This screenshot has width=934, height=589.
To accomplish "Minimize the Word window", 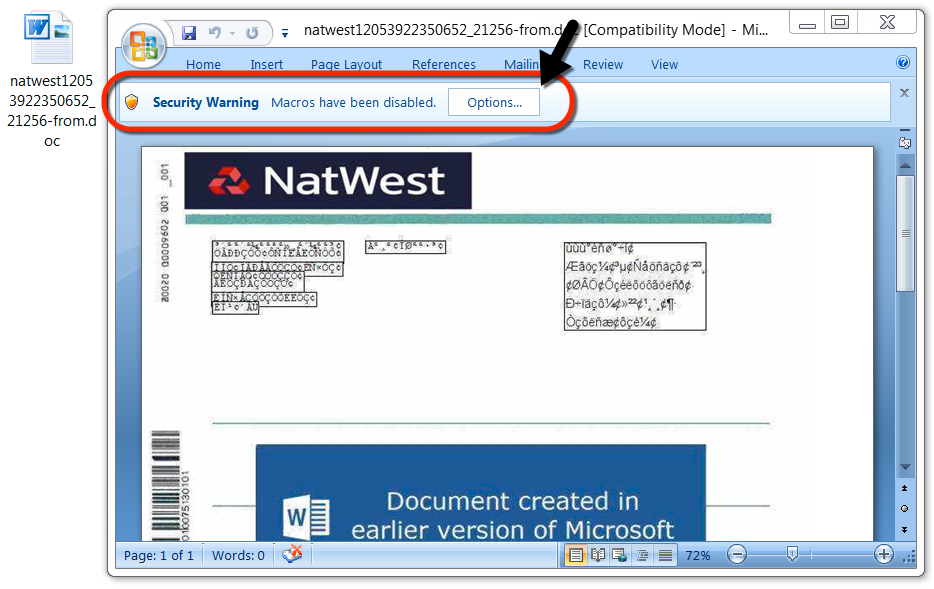I will [x=807, y=23].
